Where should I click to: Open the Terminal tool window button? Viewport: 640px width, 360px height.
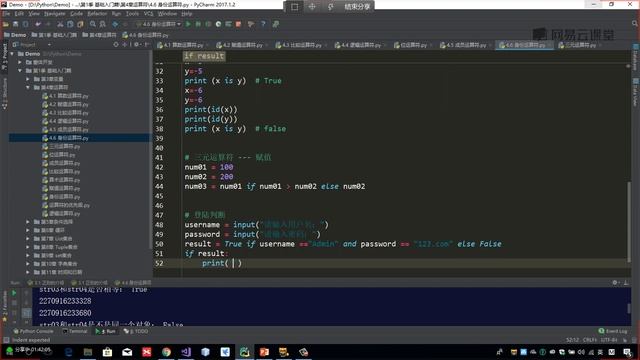(75, 331)
